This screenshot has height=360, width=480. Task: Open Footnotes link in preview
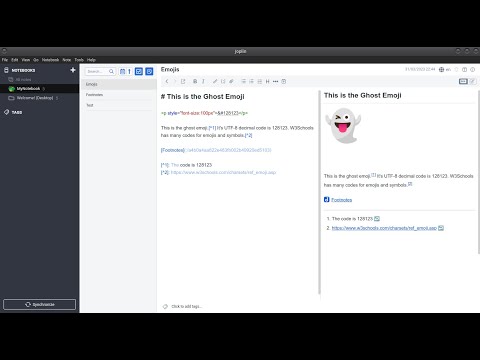342,200
